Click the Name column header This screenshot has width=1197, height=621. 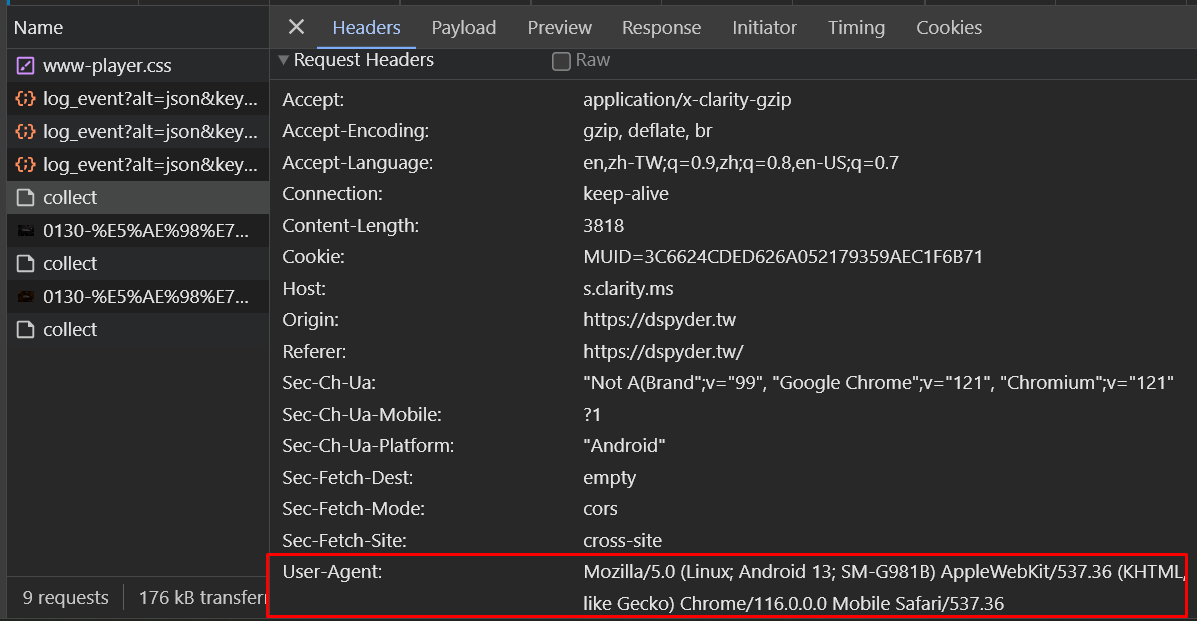(x=39, y=28)
